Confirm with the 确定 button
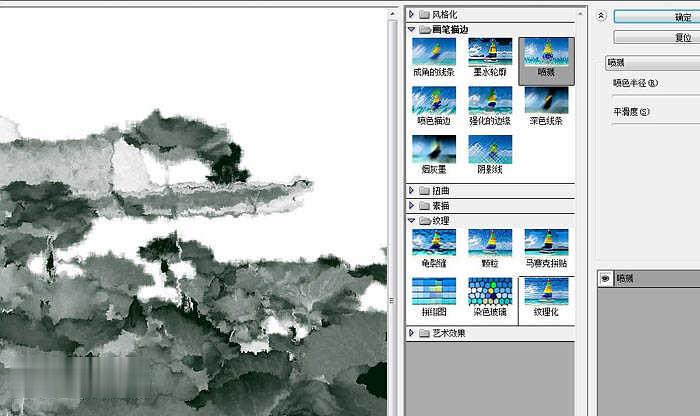 point(657,17)
